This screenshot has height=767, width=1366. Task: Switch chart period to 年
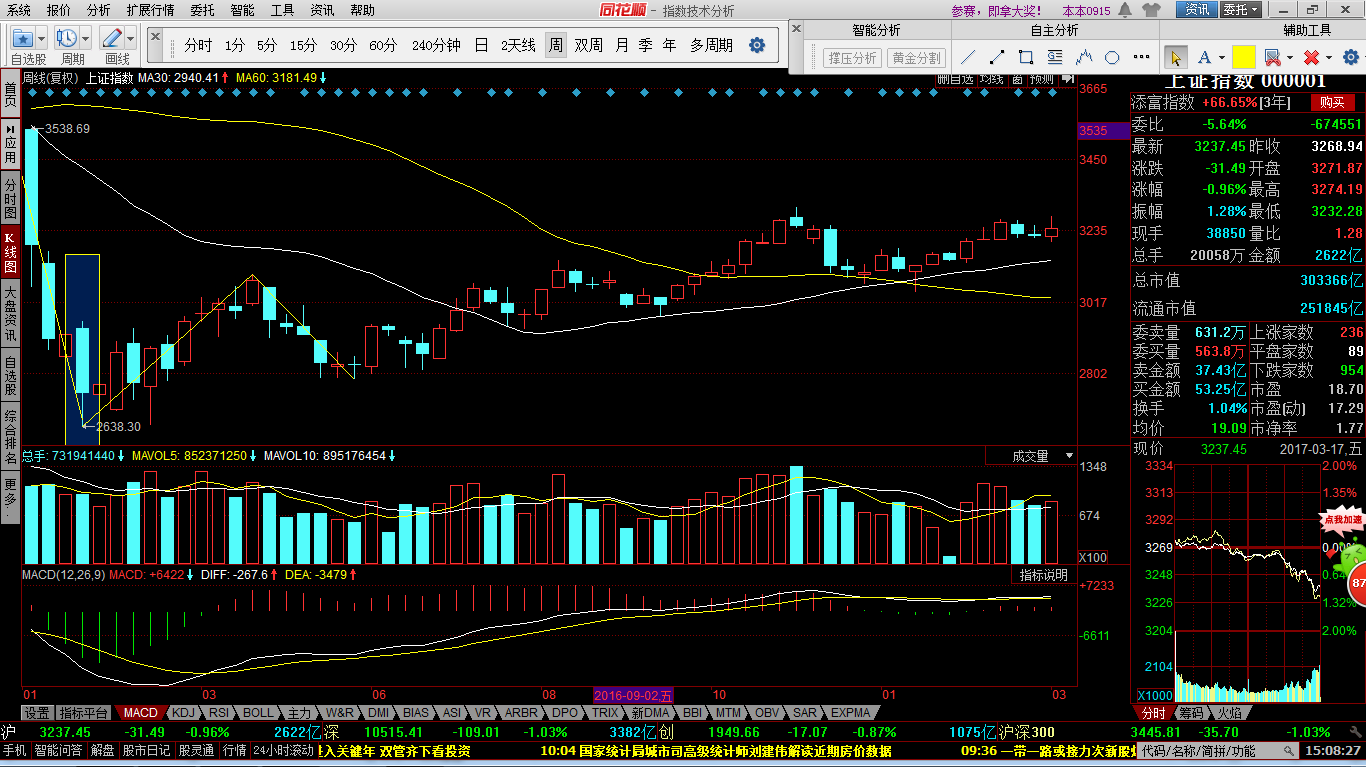click(669, 45)
